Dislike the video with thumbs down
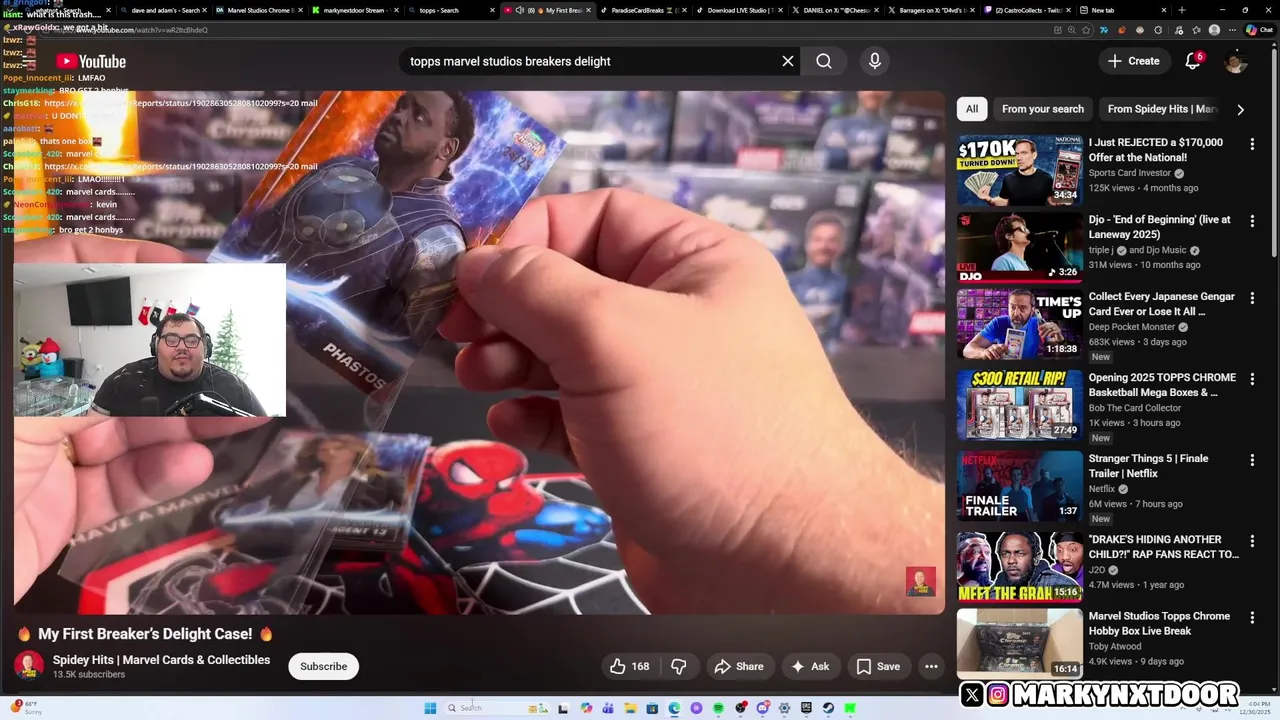 pyautogui.click(x=679, y=666)
